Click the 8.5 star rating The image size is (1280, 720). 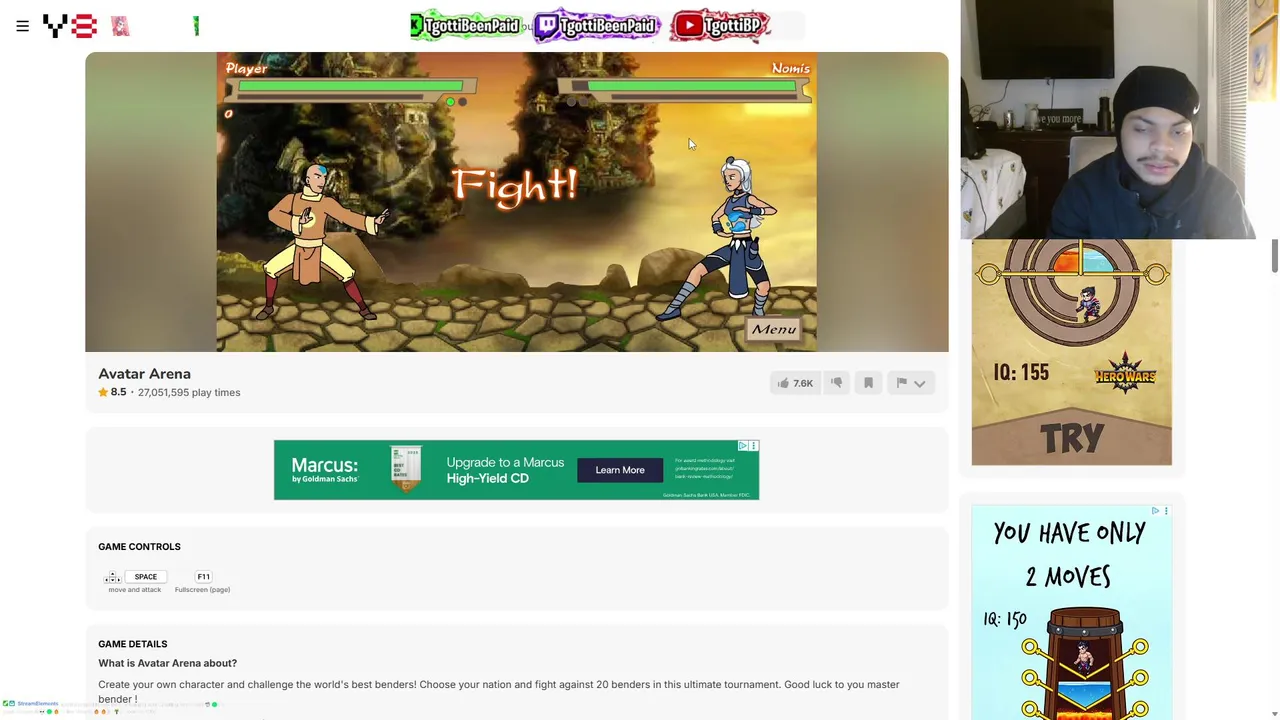point(112,392)
